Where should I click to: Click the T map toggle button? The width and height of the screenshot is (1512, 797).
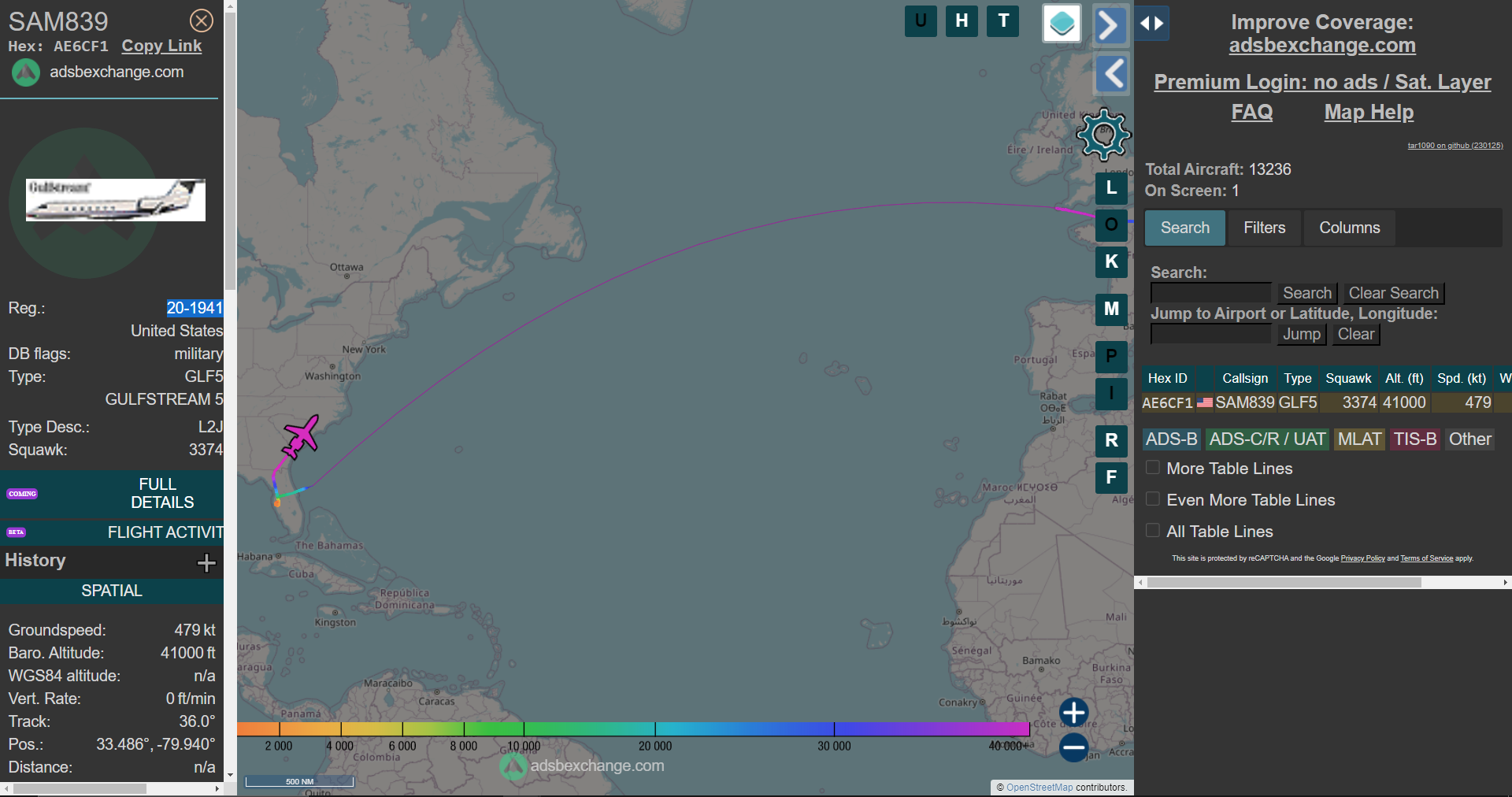pyautogui.click(x=1003, y=21)
